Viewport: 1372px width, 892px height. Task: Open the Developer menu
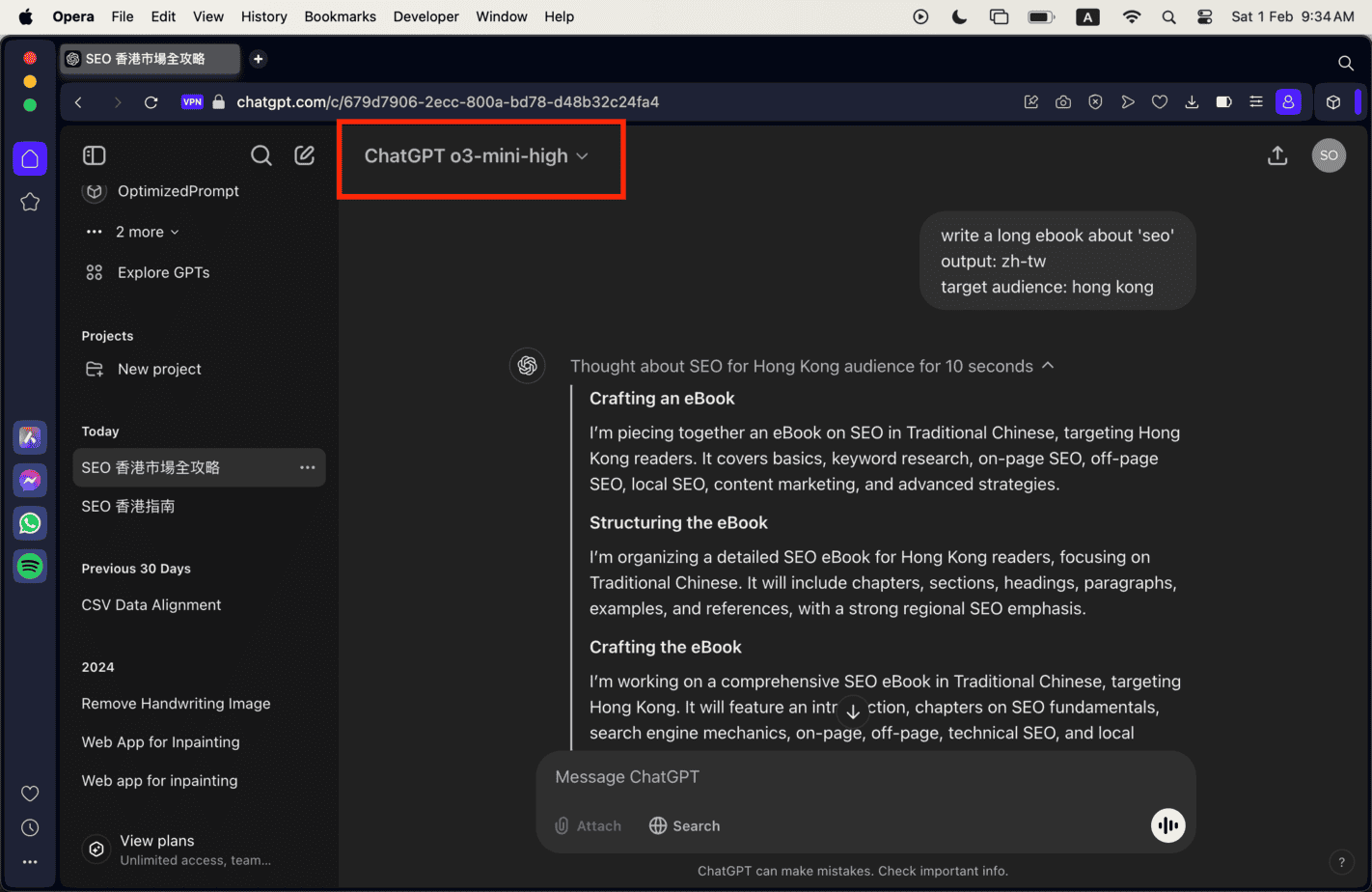click(425, 16)
